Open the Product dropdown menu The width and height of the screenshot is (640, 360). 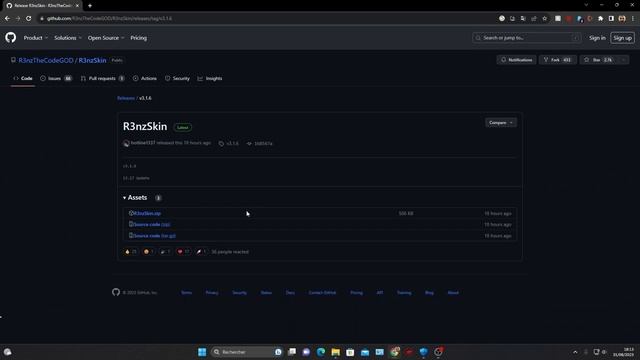coord(36,38)
